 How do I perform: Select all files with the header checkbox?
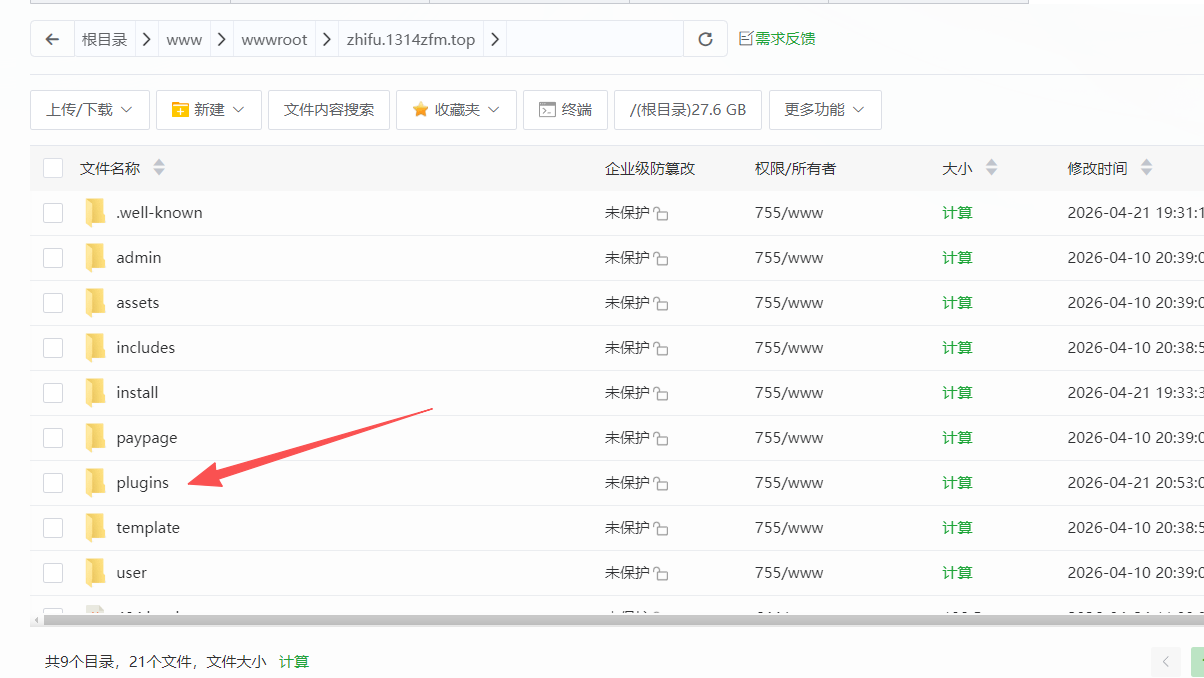tap(52, 168)
